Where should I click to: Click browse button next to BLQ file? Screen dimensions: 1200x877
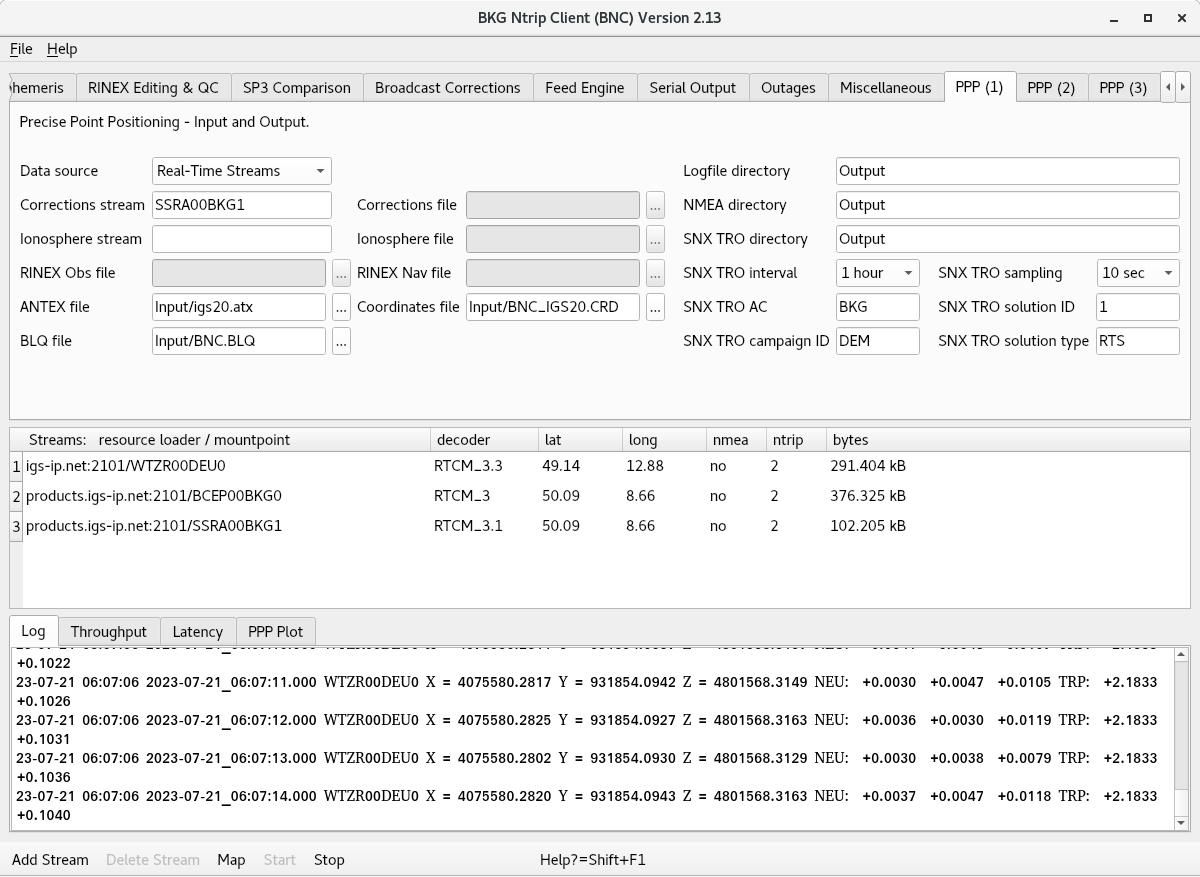pos(341,341)
